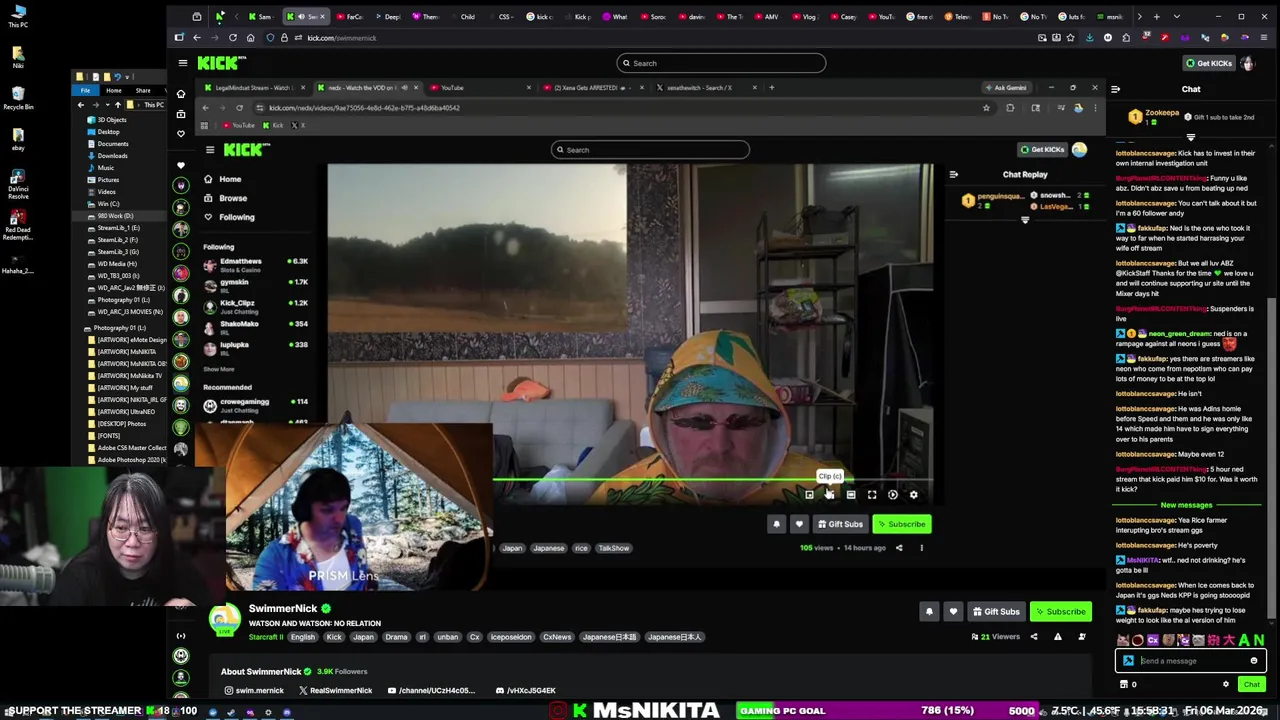Open RealSwimmerNick X profile link
This screenshot has width=1280, height=720.
pyautogui.click(x=335, y=691)
